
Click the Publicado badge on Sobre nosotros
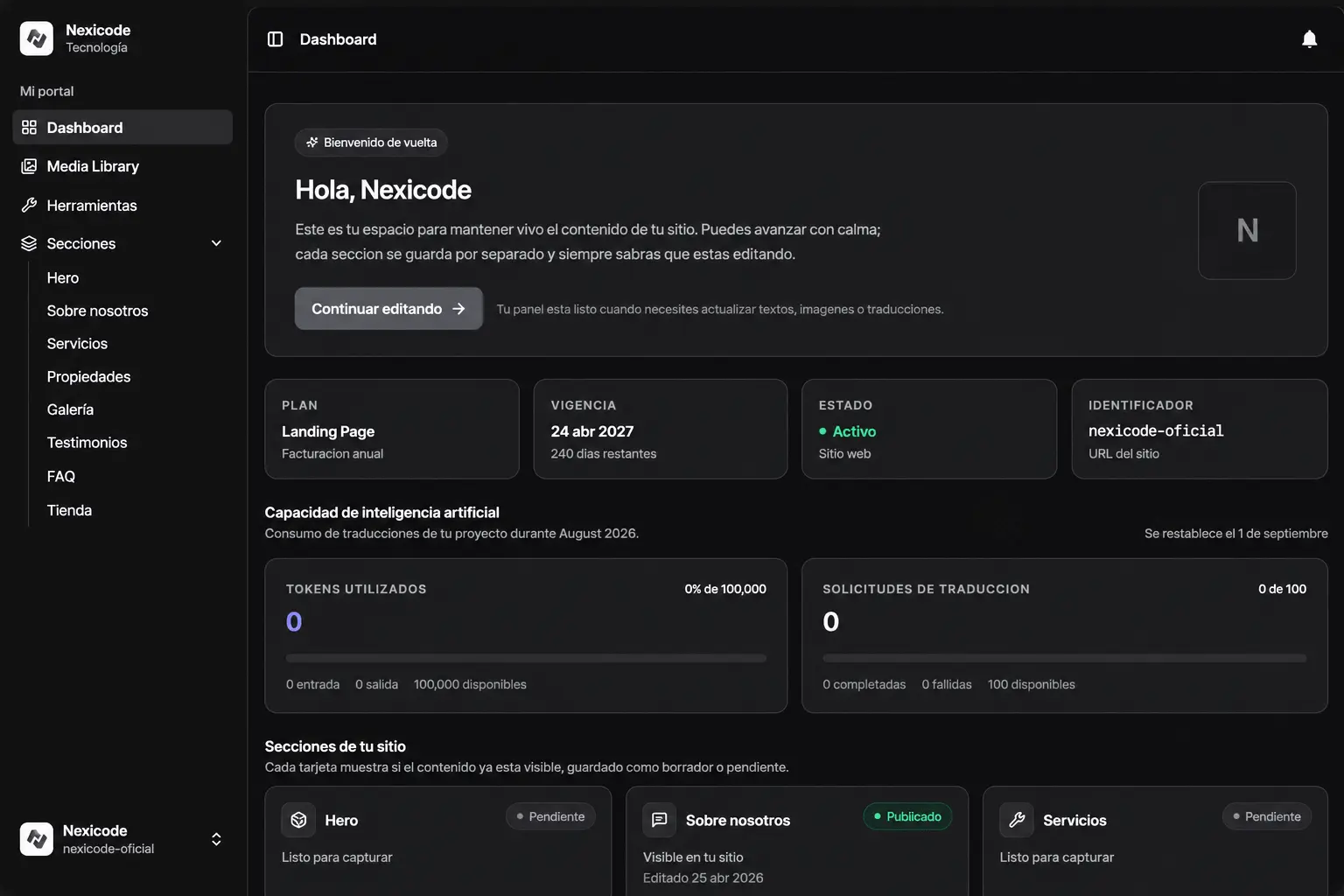pos(907,817)
